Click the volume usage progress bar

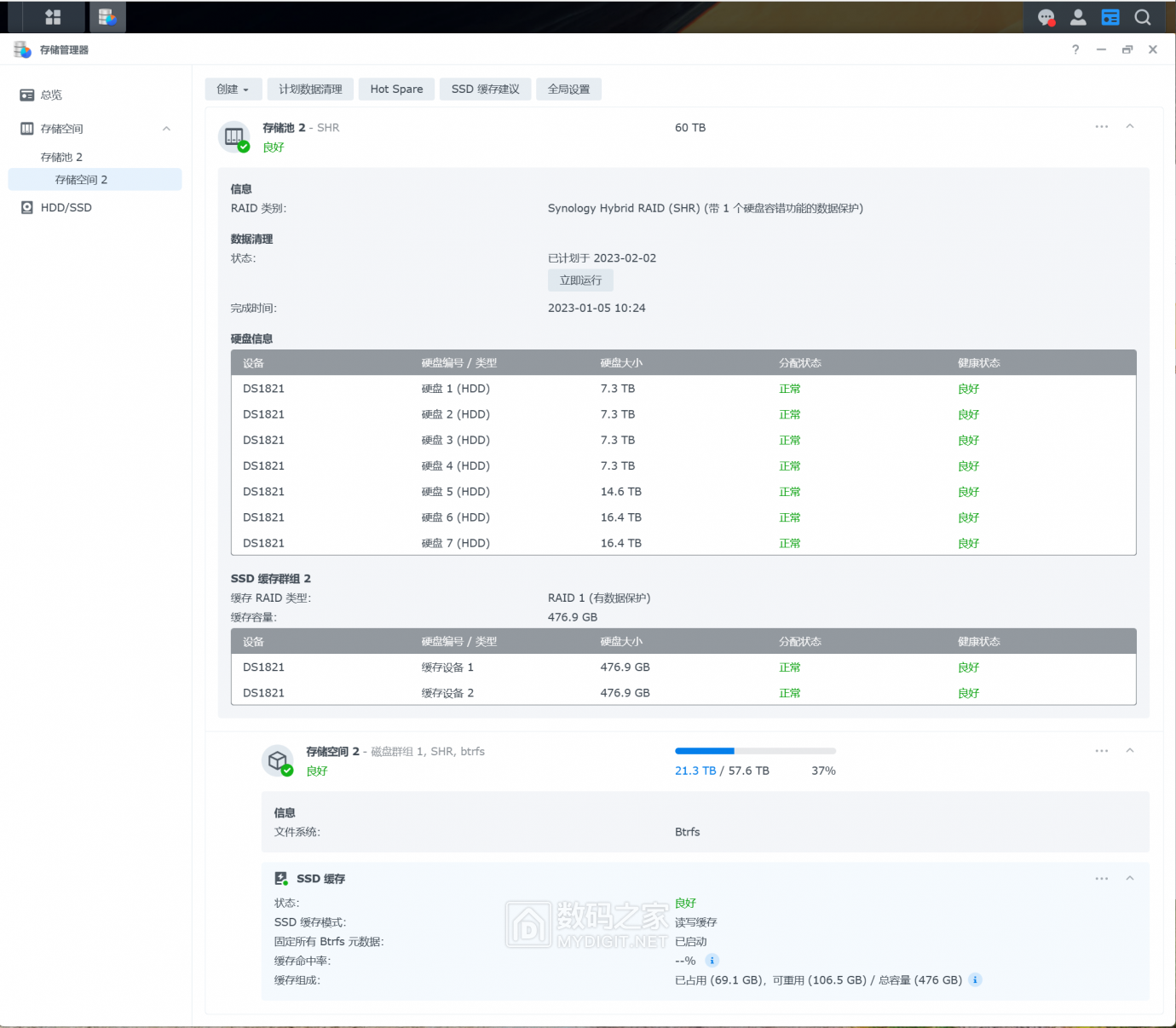pyautogui.click(x=755, y=751)
